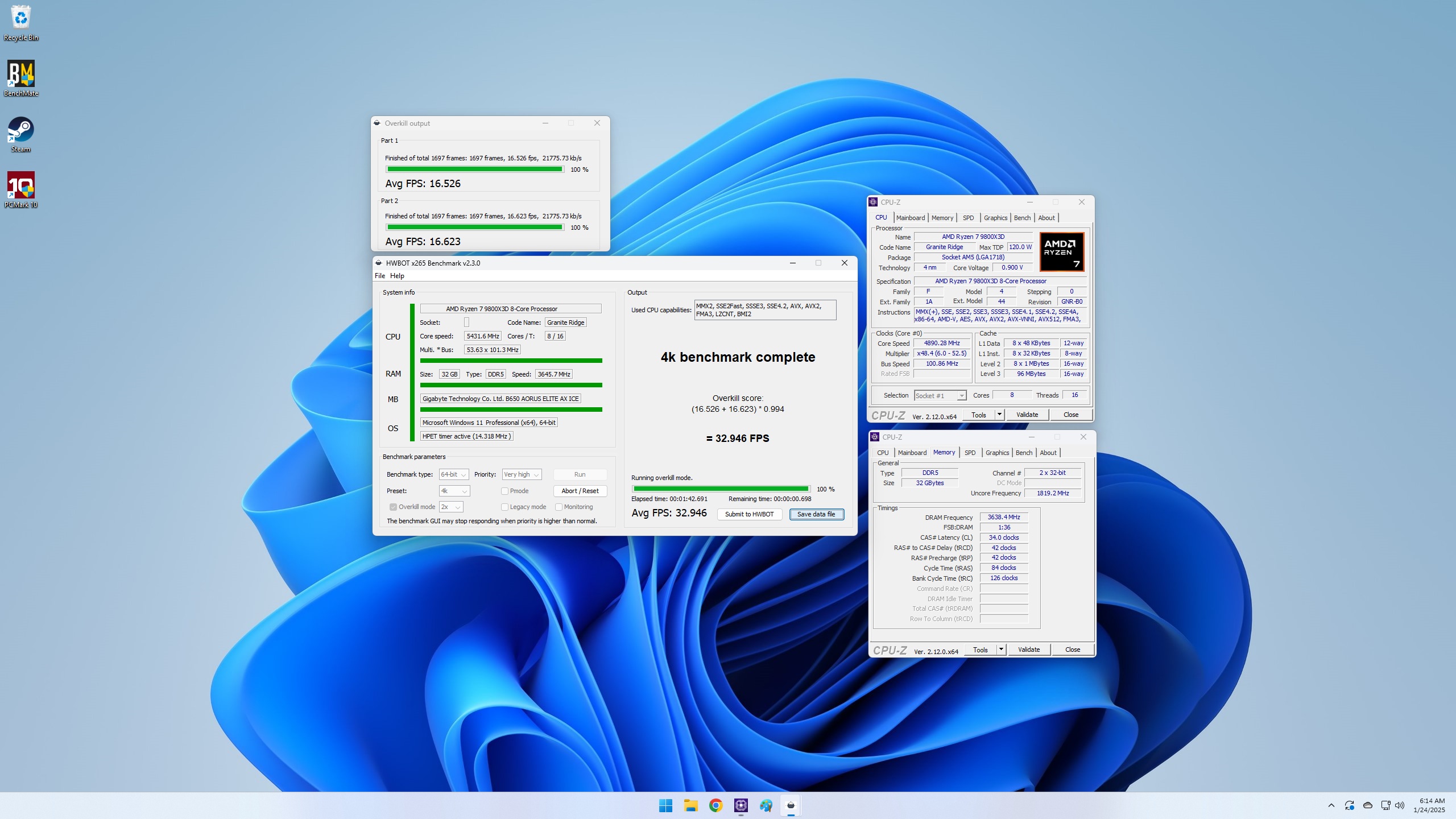Select HWBOT x265 Benchmark taskbar icon
Viewport: 1456px width, 819px height.
[791, 805]
